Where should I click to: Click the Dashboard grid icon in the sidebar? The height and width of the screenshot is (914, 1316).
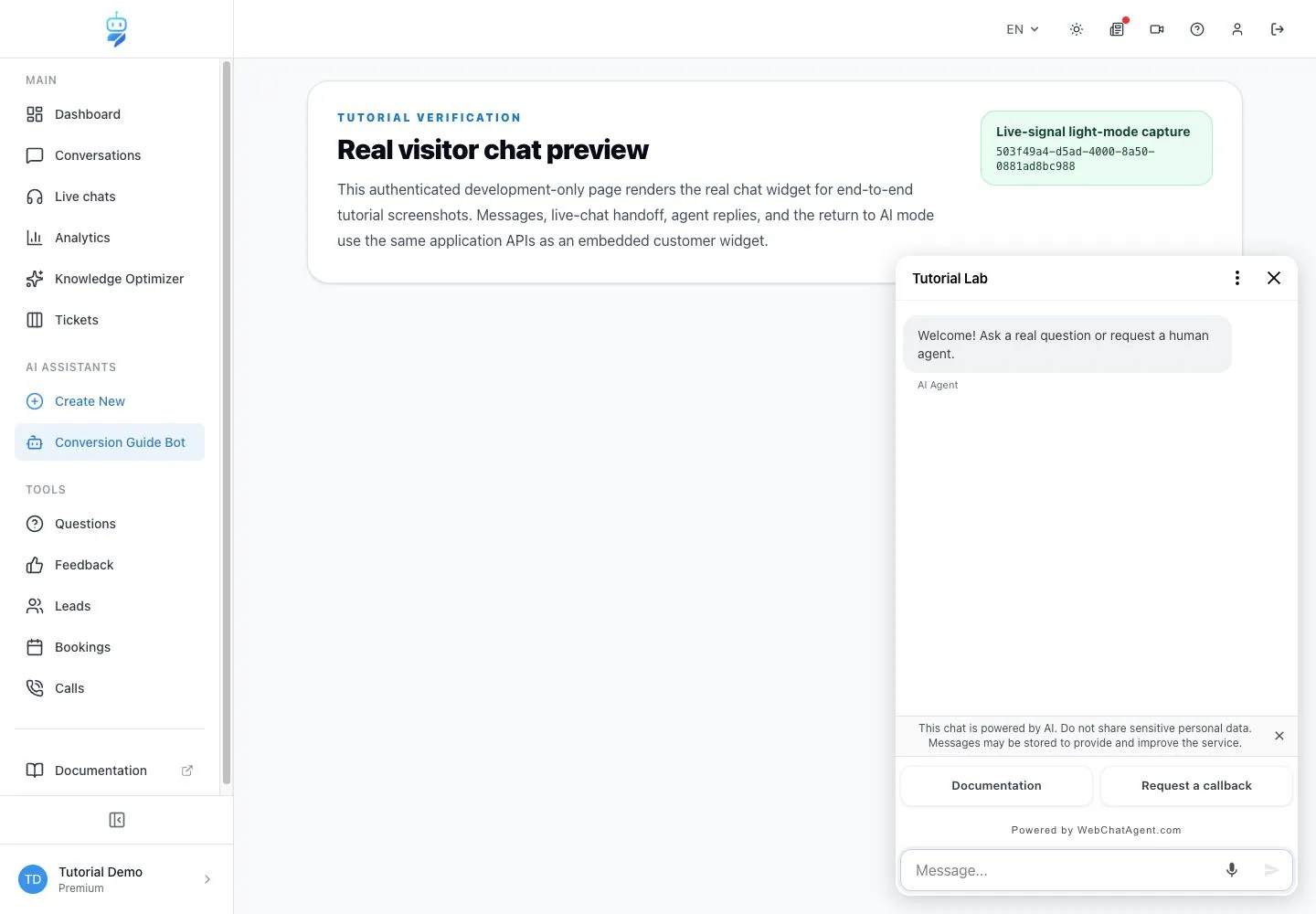point(35,114)
